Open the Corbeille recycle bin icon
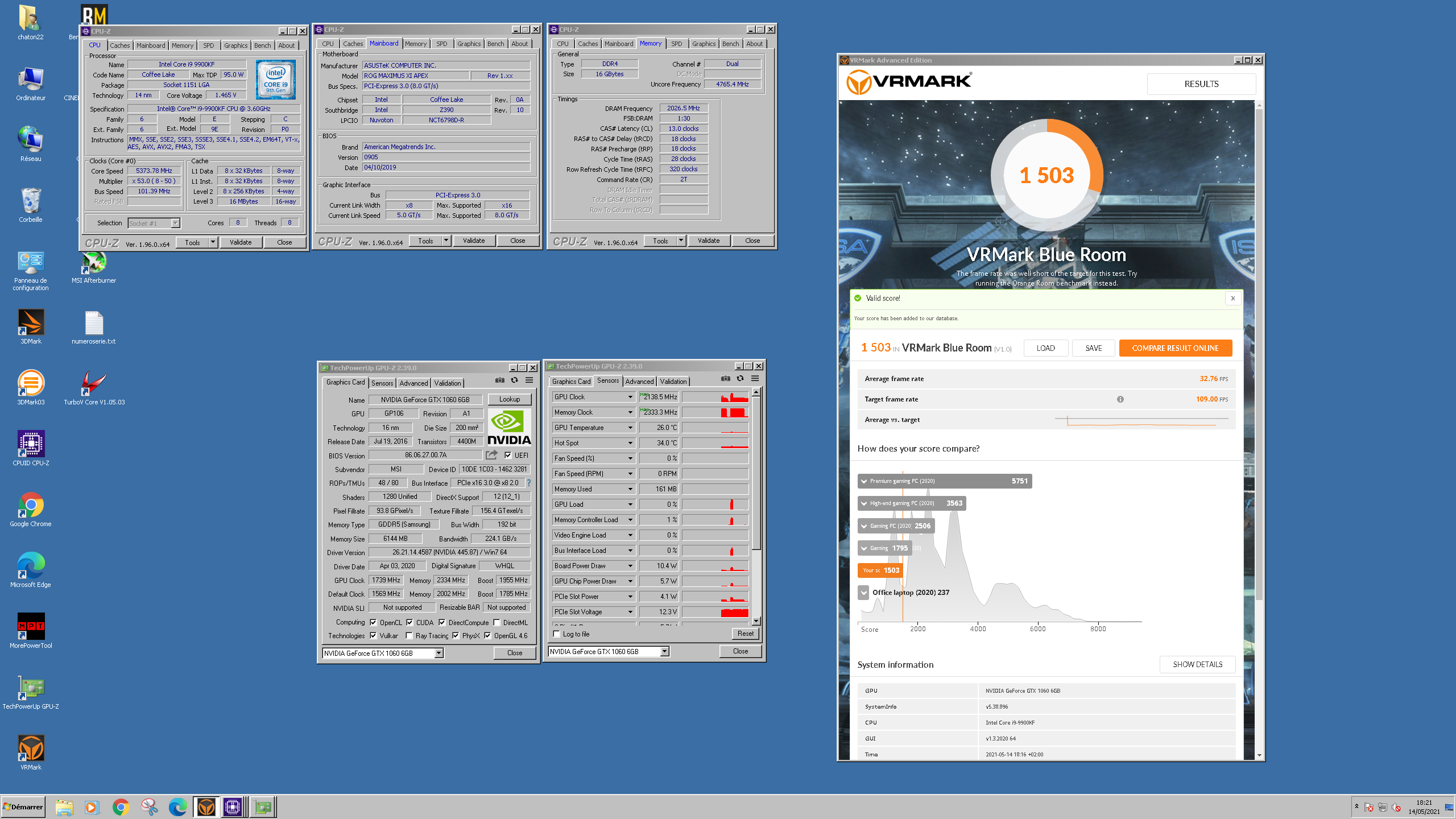Screen dimensions: 1456x819 [31, 205]
